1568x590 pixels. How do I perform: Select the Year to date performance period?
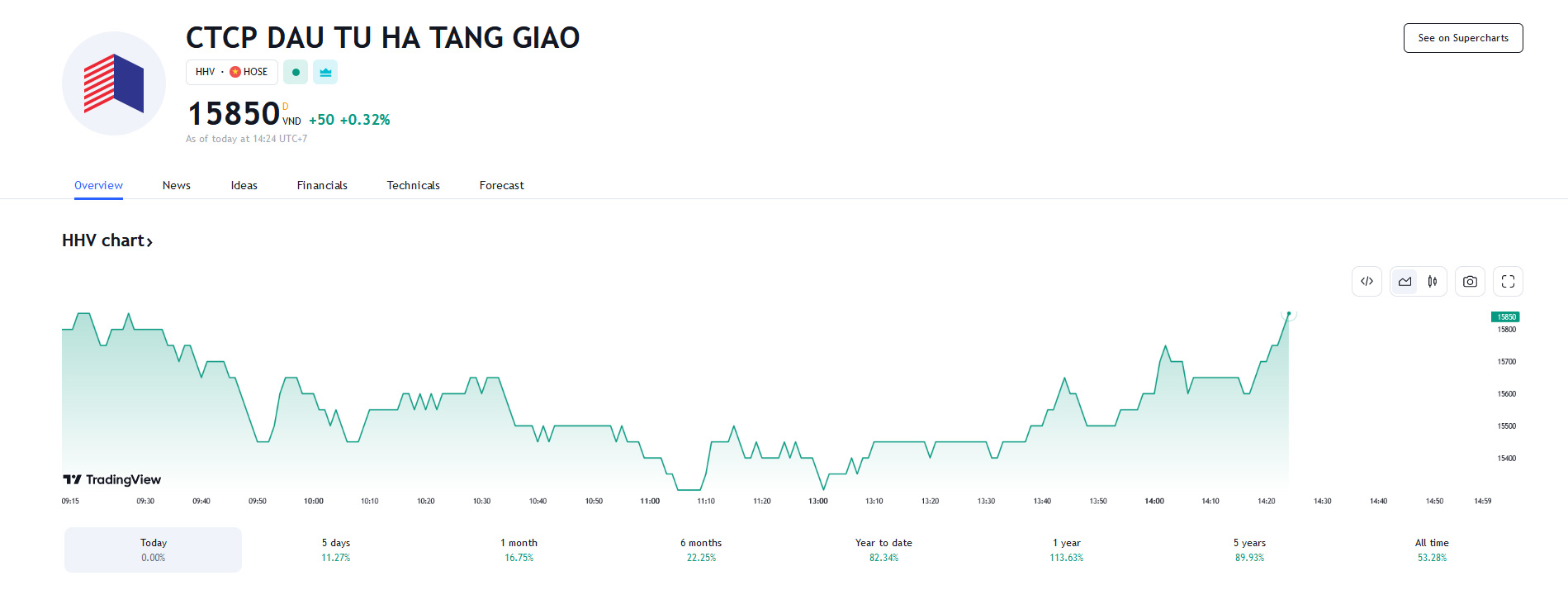click(x=883, y=549)
